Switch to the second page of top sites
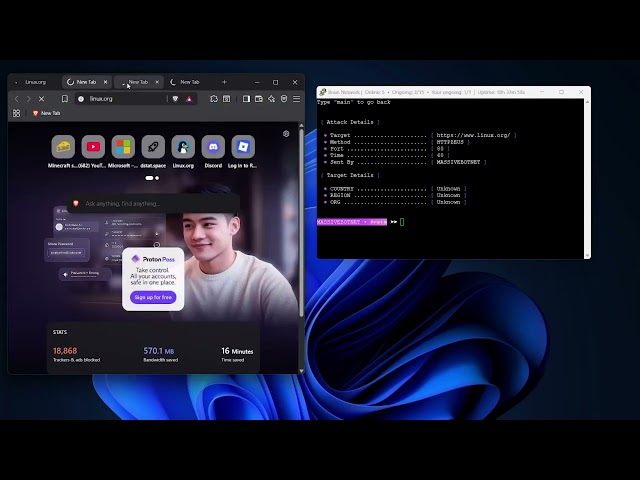The height and width of the screenshot is (480, 640). (x=157, y=178)
